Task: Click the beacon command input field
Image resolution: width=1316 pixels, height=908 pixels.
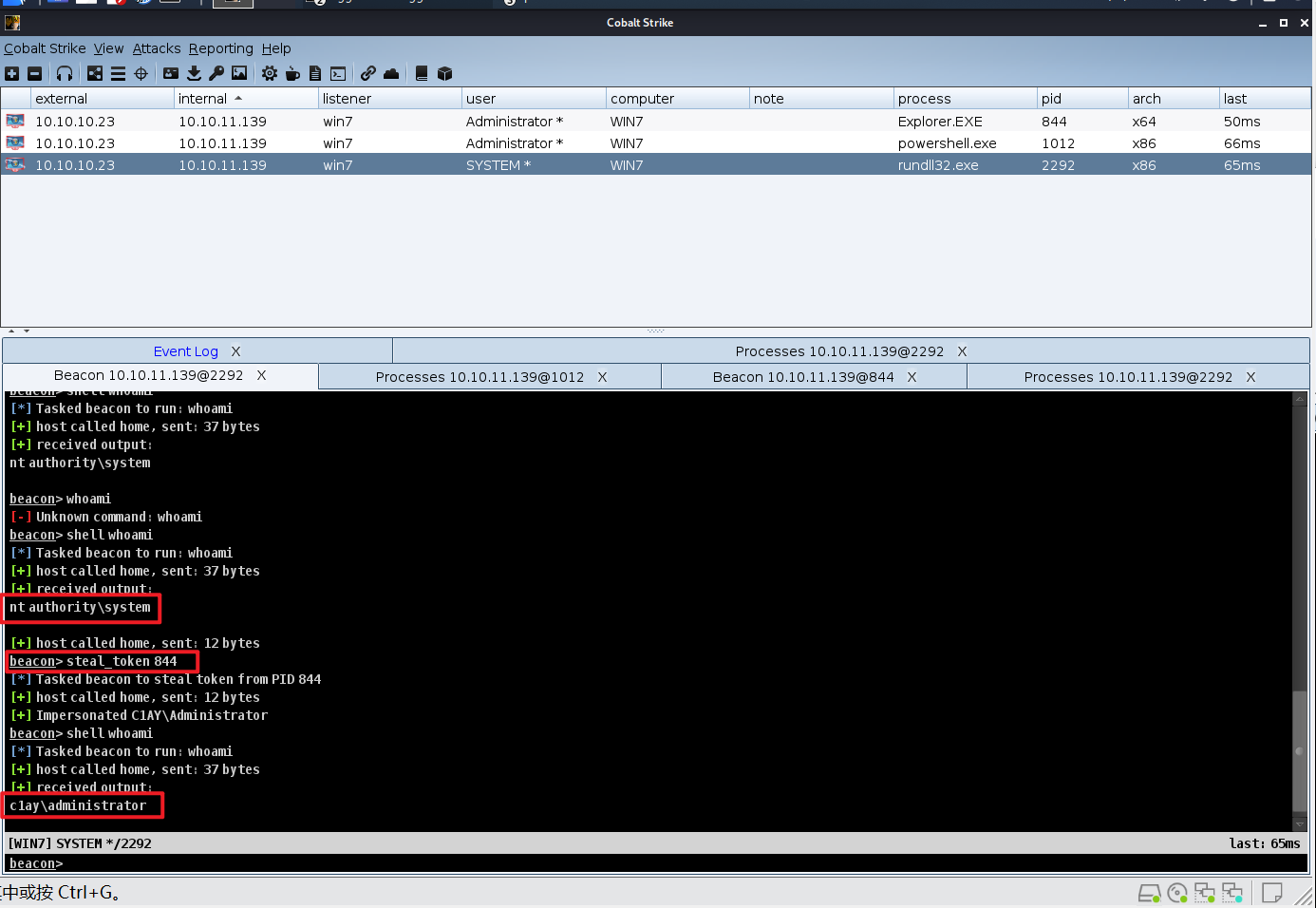Action: (684, 863)
